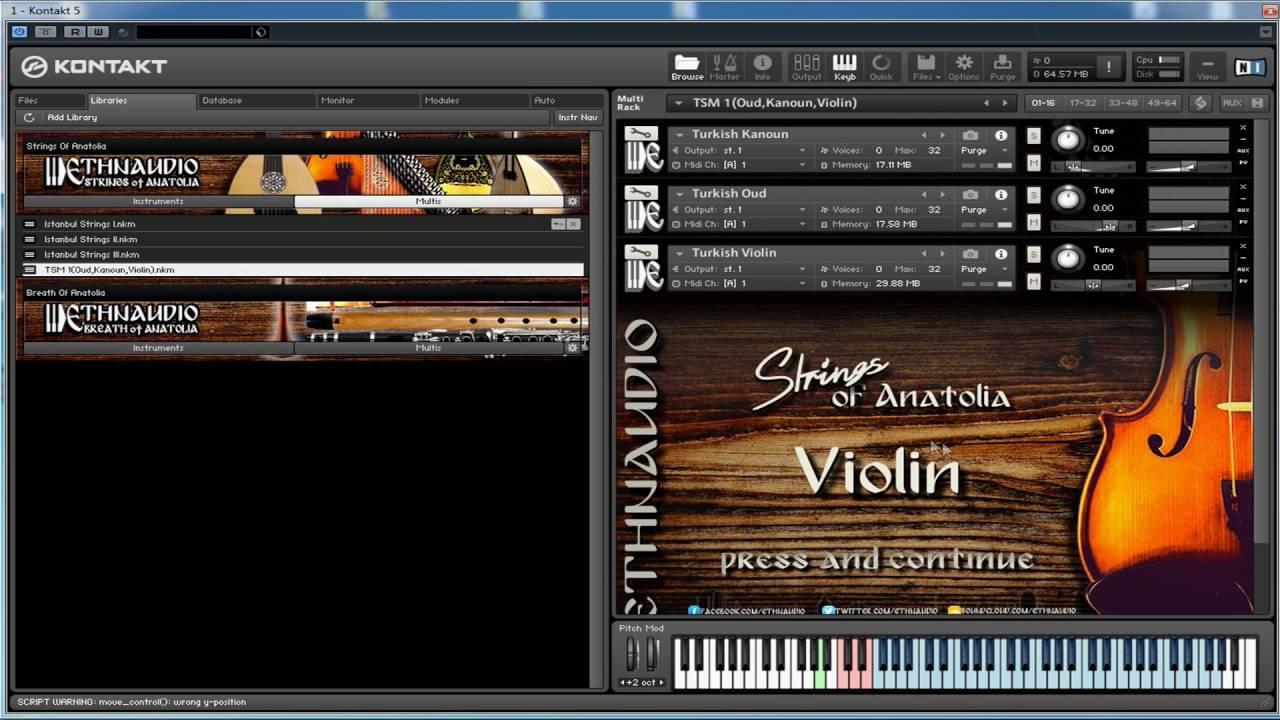Screen dimensions: 1280x720
Task: Open the View size menu
Action: (x=1207, y=67)
